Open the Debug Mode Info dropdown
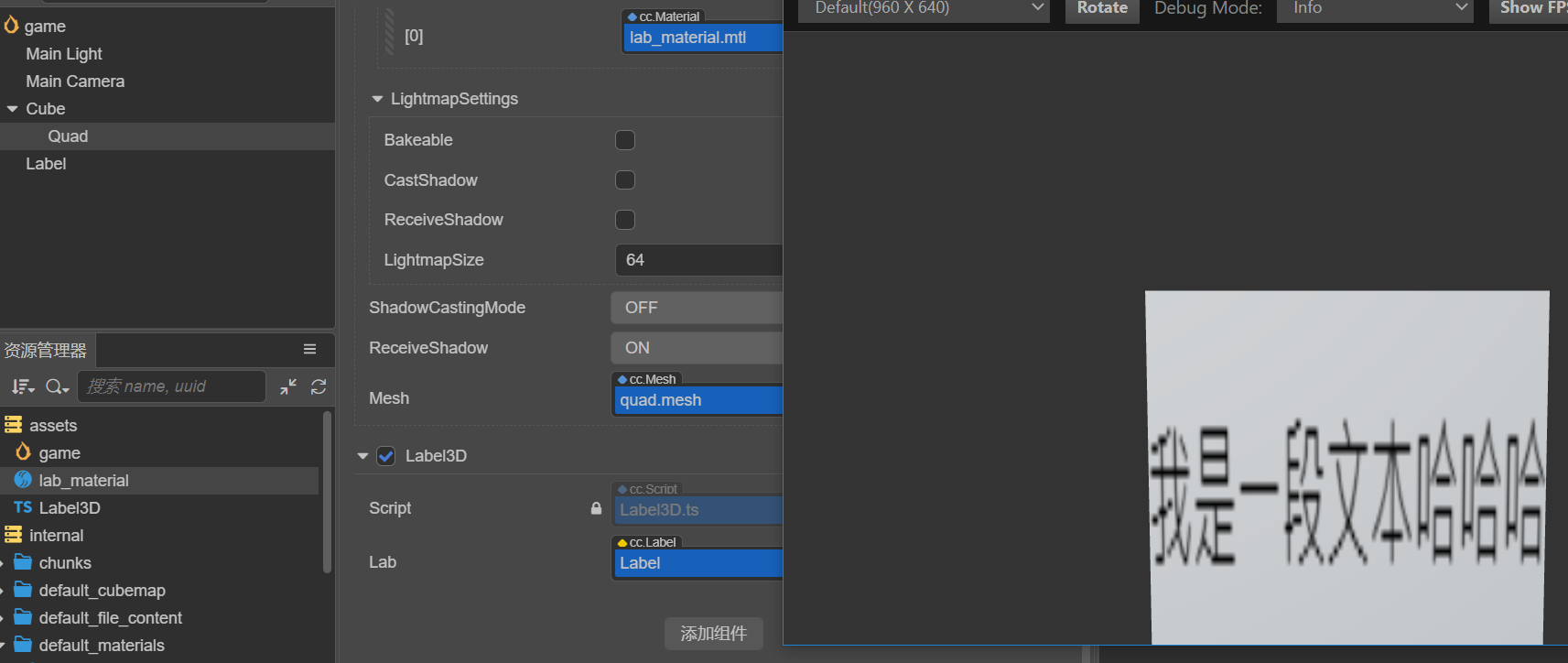 1374,8
